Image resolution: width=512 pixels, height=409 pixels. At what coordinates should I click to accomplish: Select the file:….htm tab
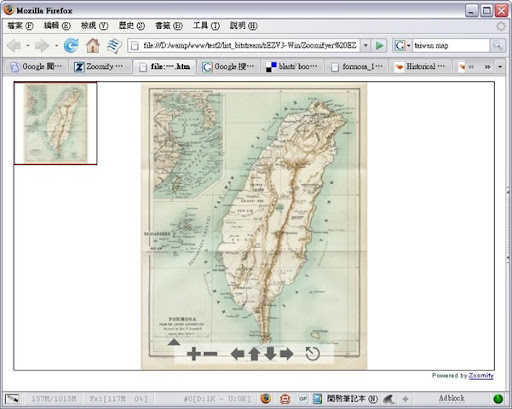[164, 67]
